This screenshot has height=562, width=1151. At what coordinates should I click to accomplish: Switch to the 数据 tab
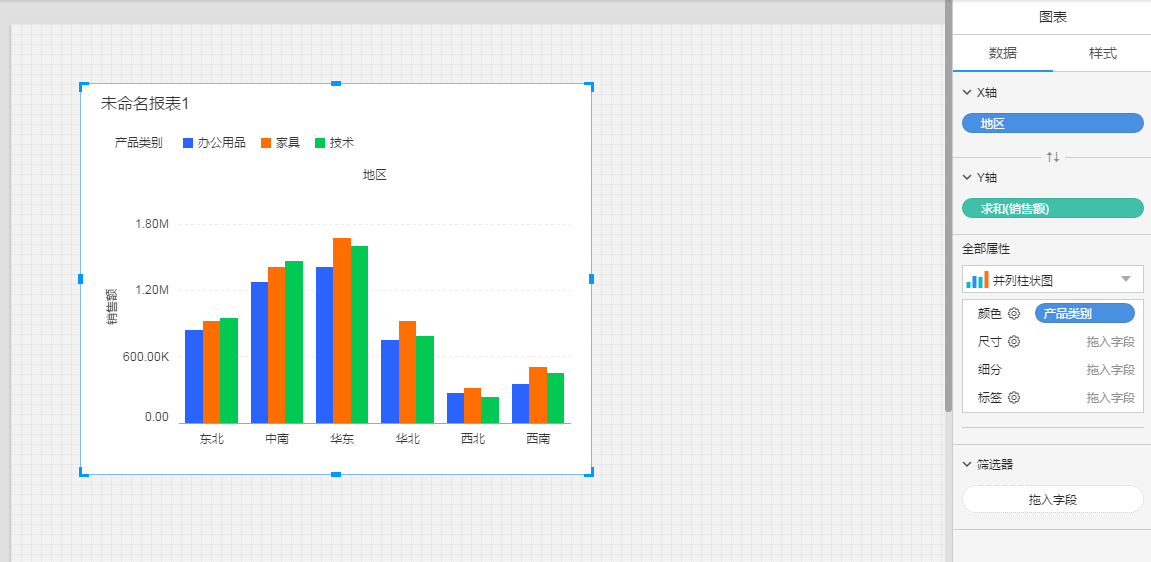click(x=1003, y=54)
